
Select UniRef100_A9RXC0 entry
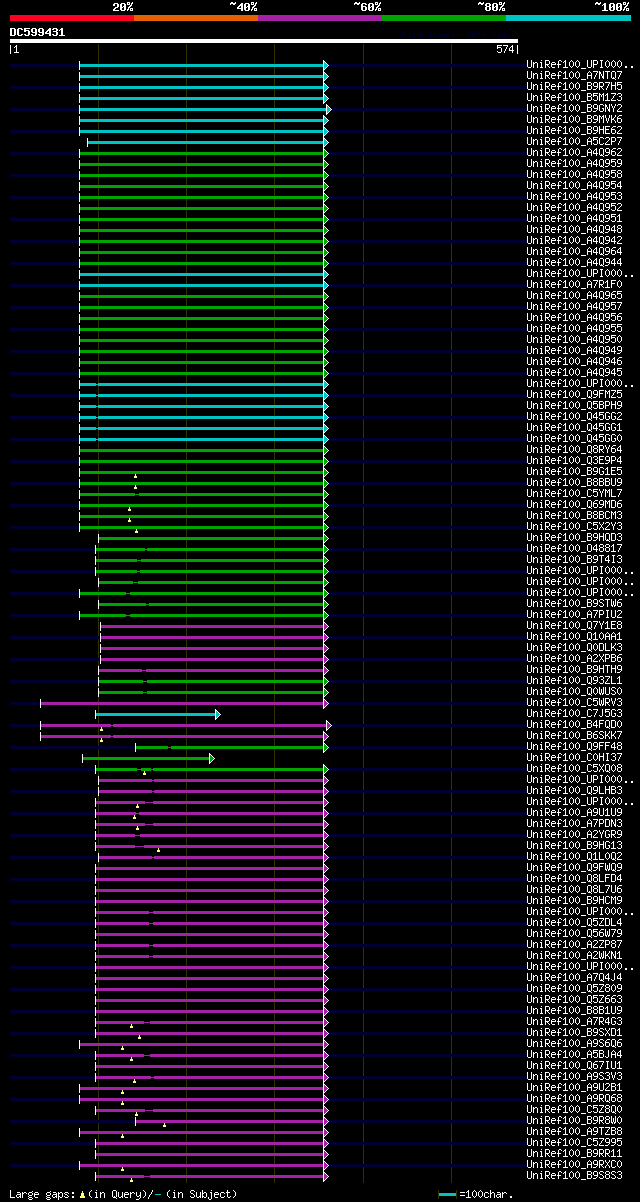574,1164
